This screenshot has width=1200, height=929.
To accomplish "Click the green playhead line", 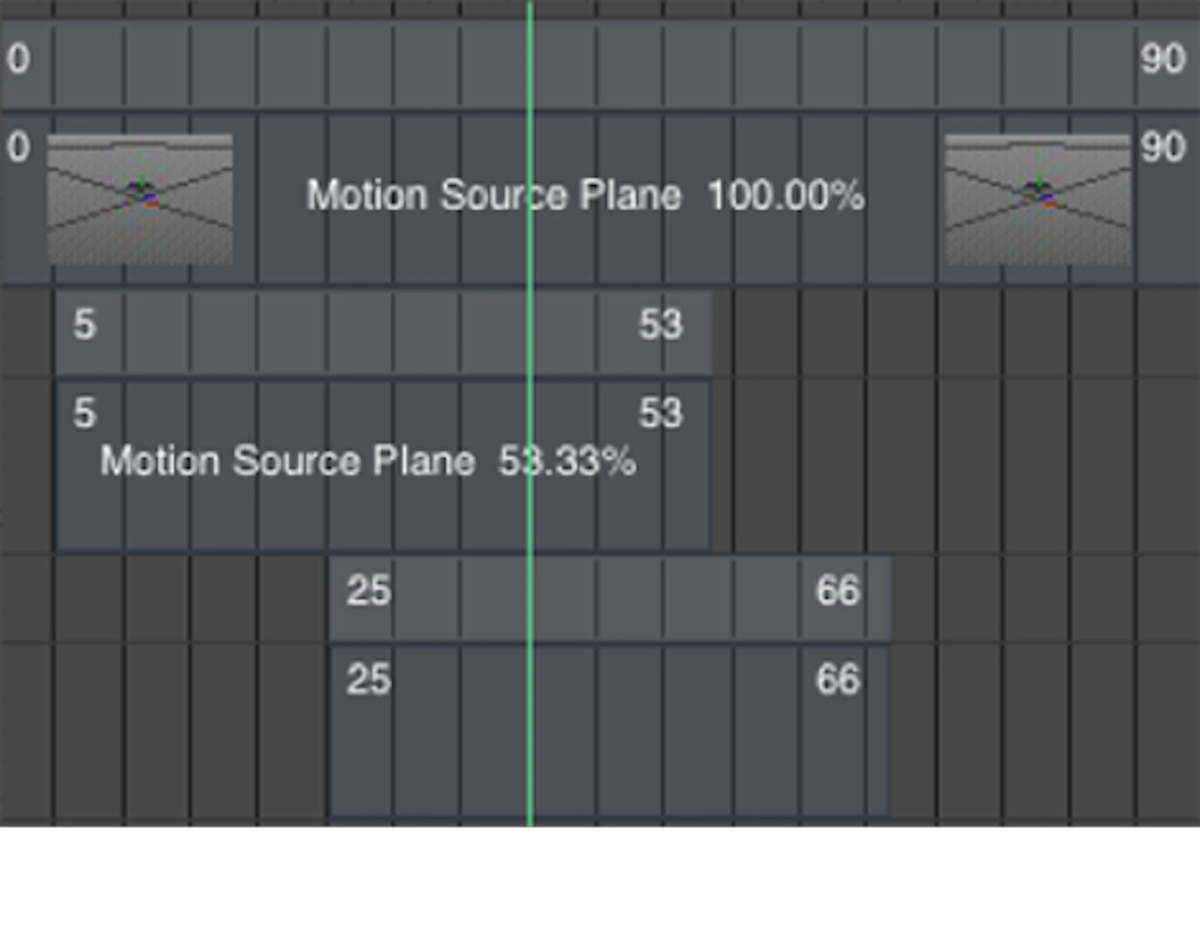I will (530, 420).
